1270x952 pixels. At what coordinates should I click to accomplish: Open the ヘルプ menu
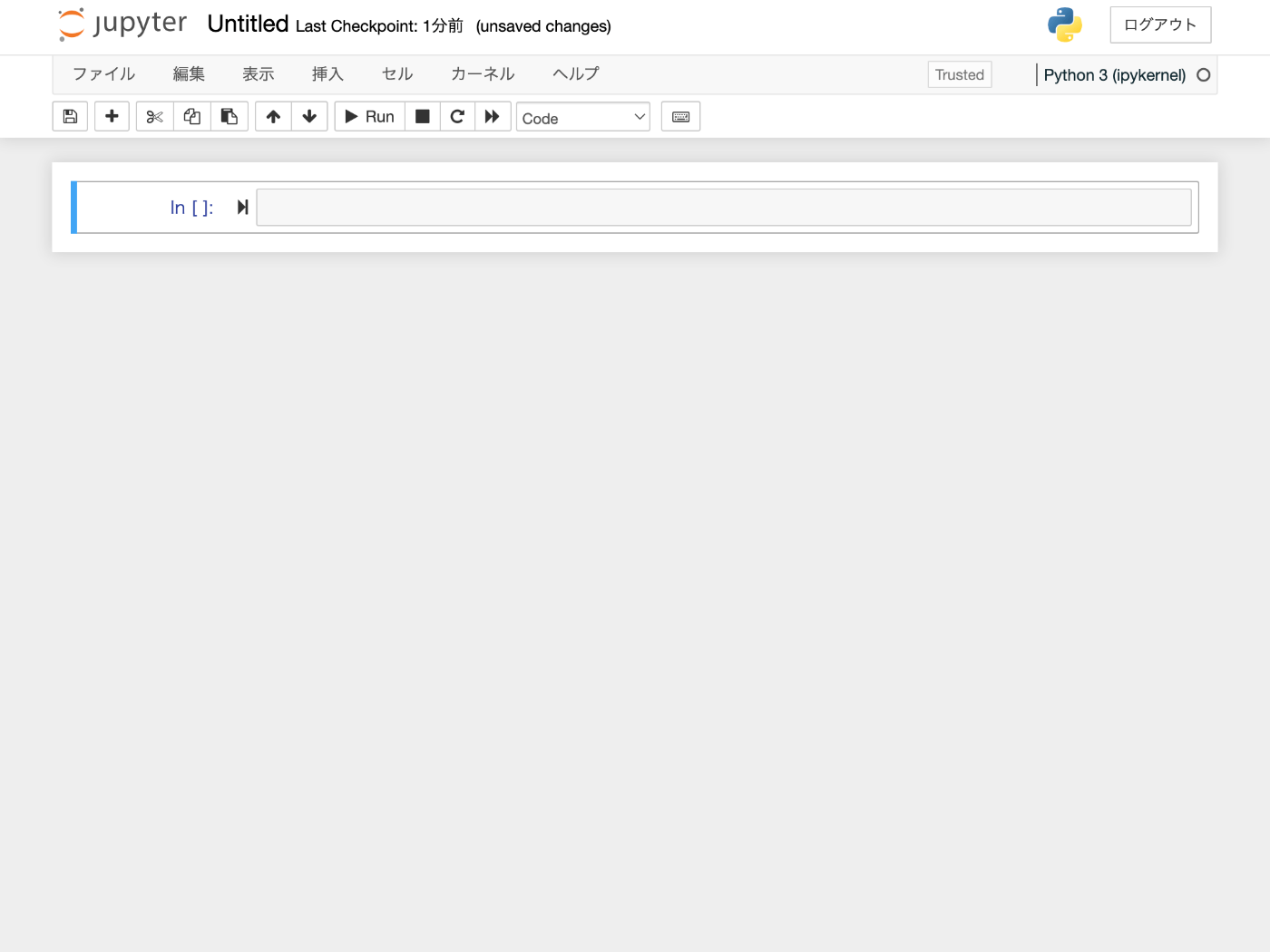[x=576, y=74]
